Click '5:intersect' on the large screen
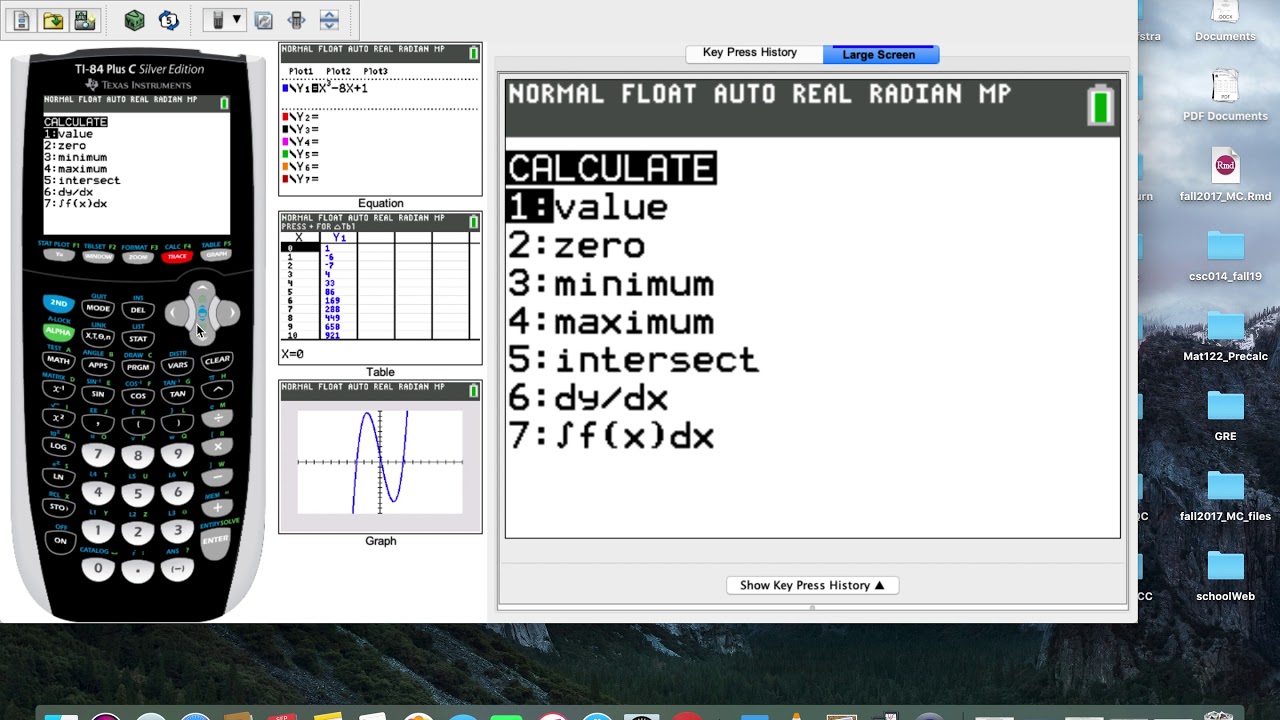Screen dimensions: 1280x720 (x=633, y=360)
